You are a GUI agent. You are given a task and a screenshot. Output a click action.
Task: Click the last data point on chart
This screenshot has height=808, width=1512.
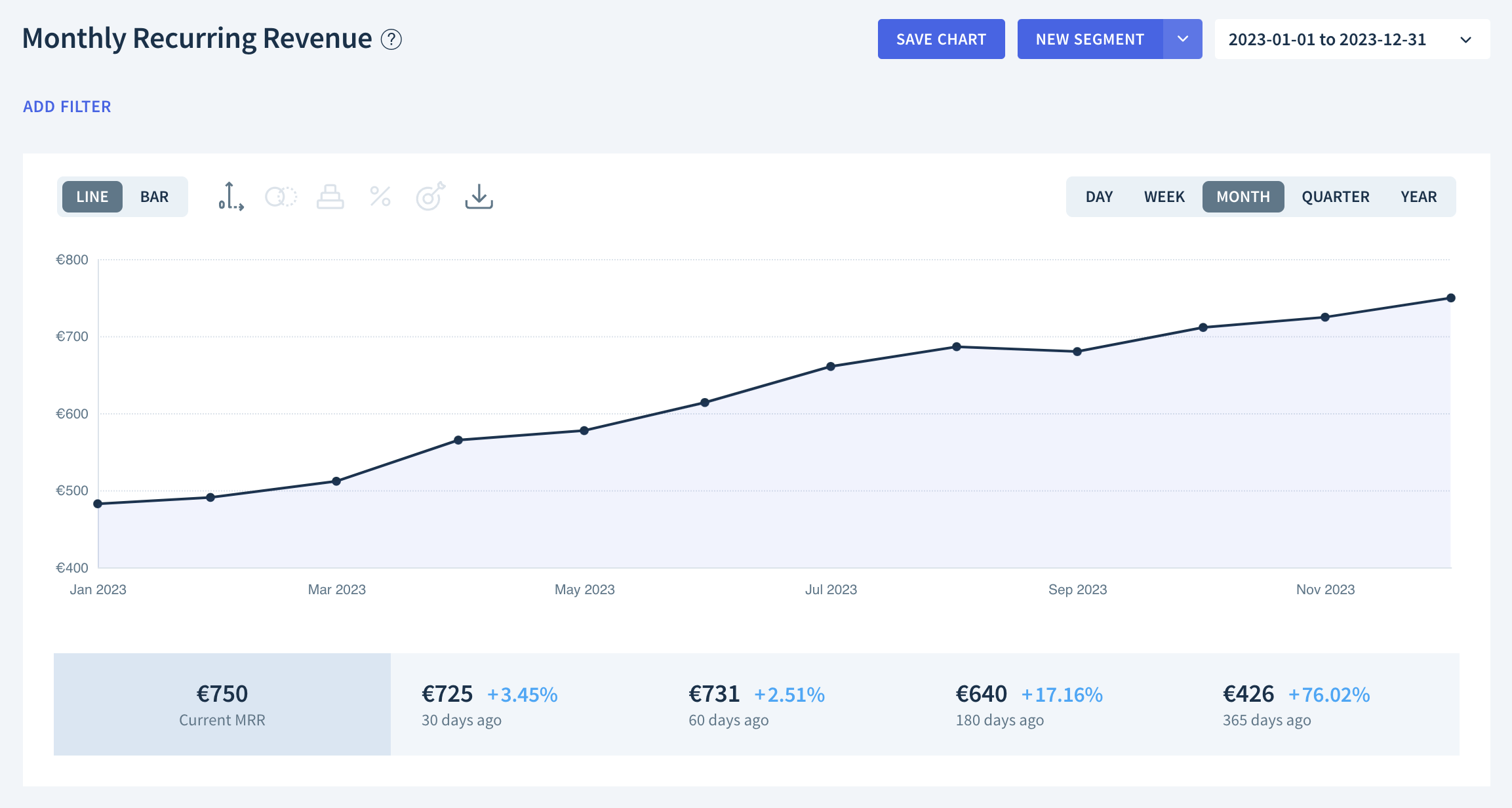pos(1451,298)
